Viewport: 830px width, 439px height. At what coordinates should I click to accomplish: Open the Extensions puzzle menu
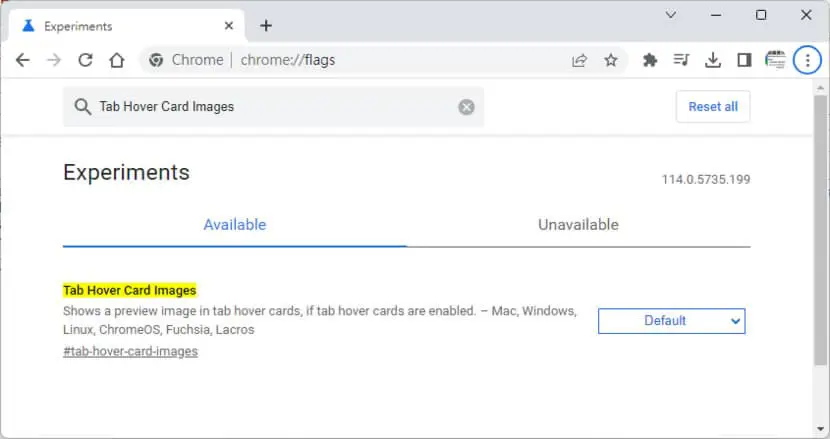[649, 60]
